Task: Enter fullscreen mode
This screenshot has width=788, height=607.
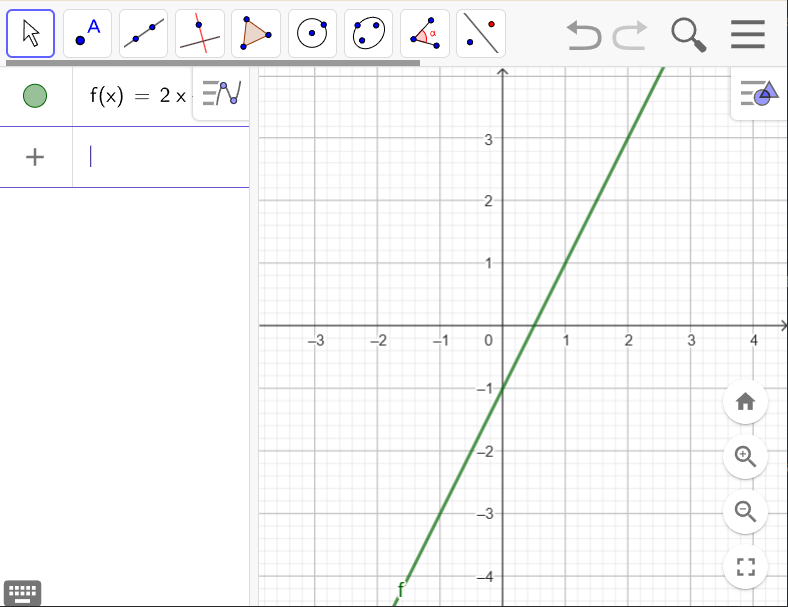Action: tap(744, 568)
